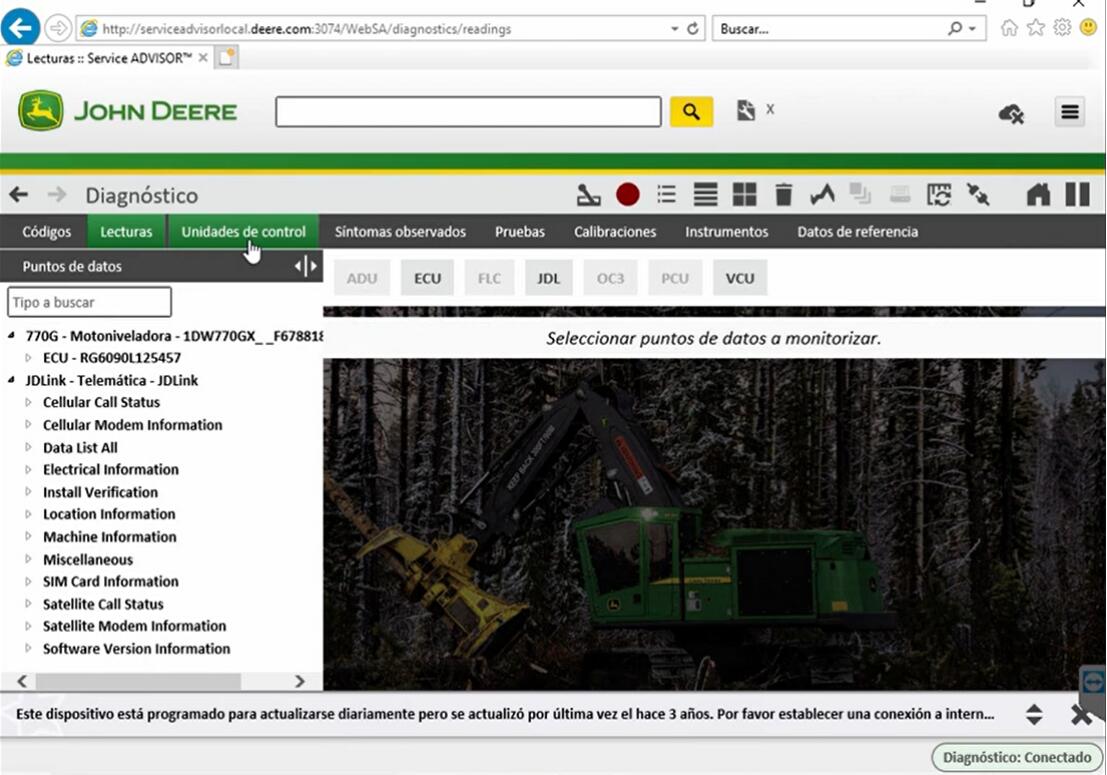
Task: Select SIM Card Information tree item
Action: click(111, 582)
